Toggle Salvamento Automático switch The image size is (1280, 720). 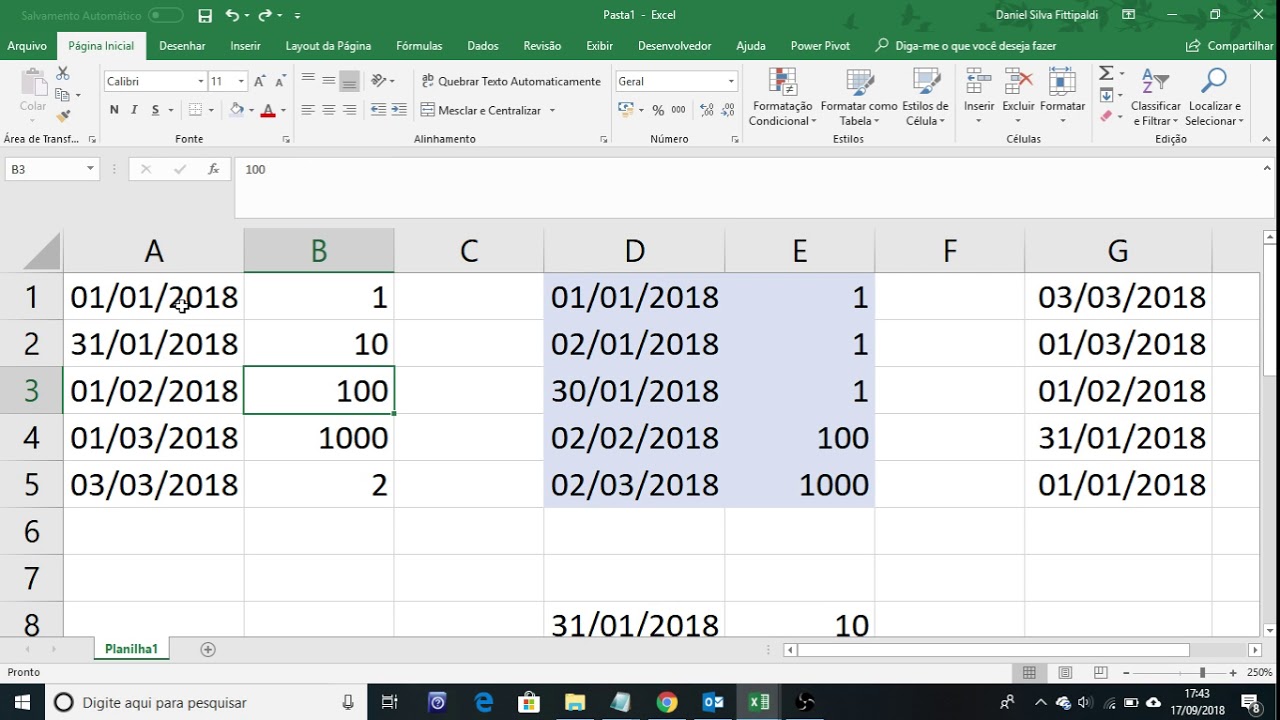[x=165, y=15]
